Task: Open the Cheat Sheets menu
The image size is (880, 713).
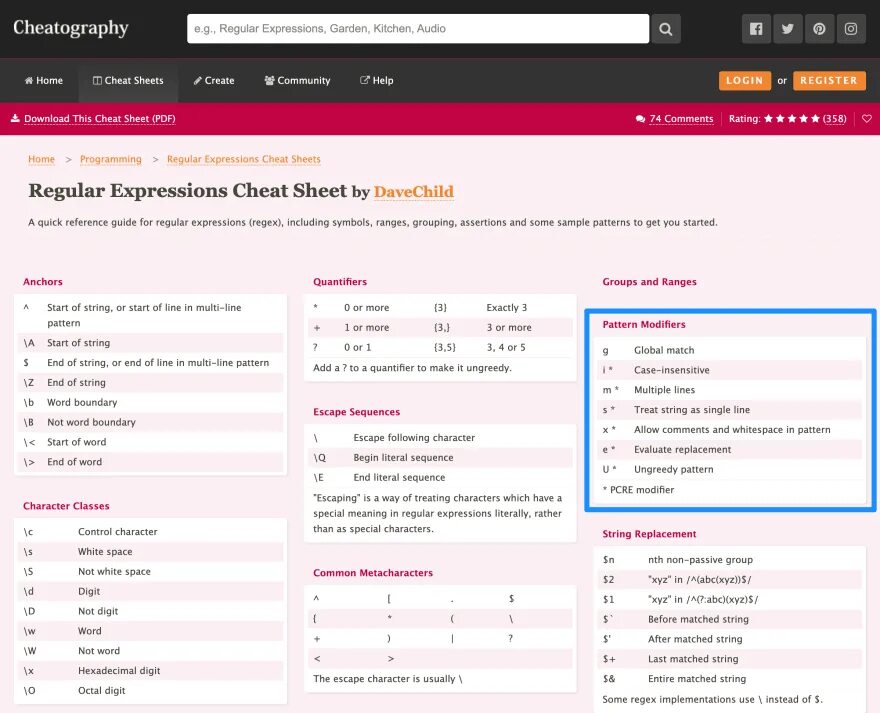Action: pyautogui.click(x=128, y=80)
